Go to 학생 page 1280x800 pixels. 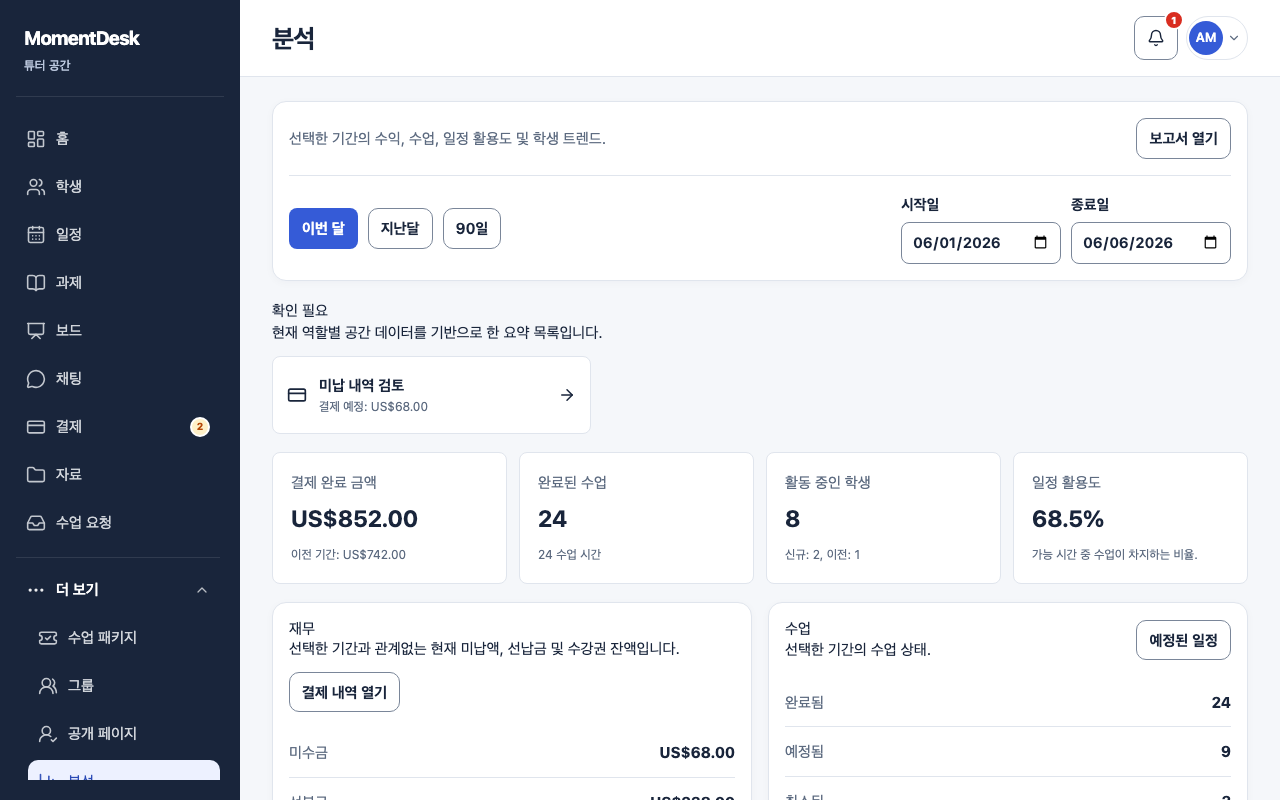pos(120,187)
